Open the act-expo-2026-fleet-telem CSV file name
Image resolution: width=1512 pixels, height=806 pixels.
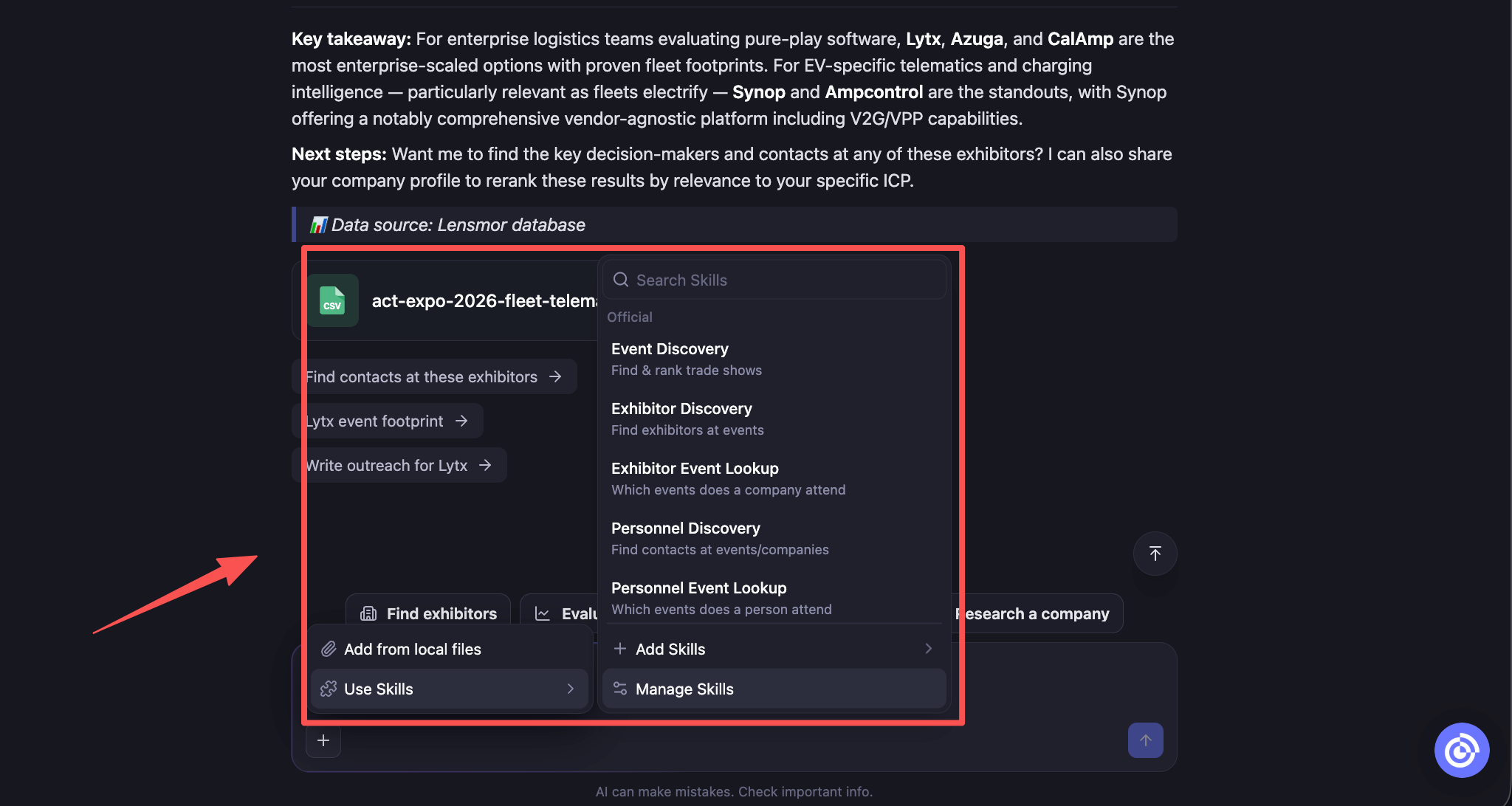(x=485, y=300)
